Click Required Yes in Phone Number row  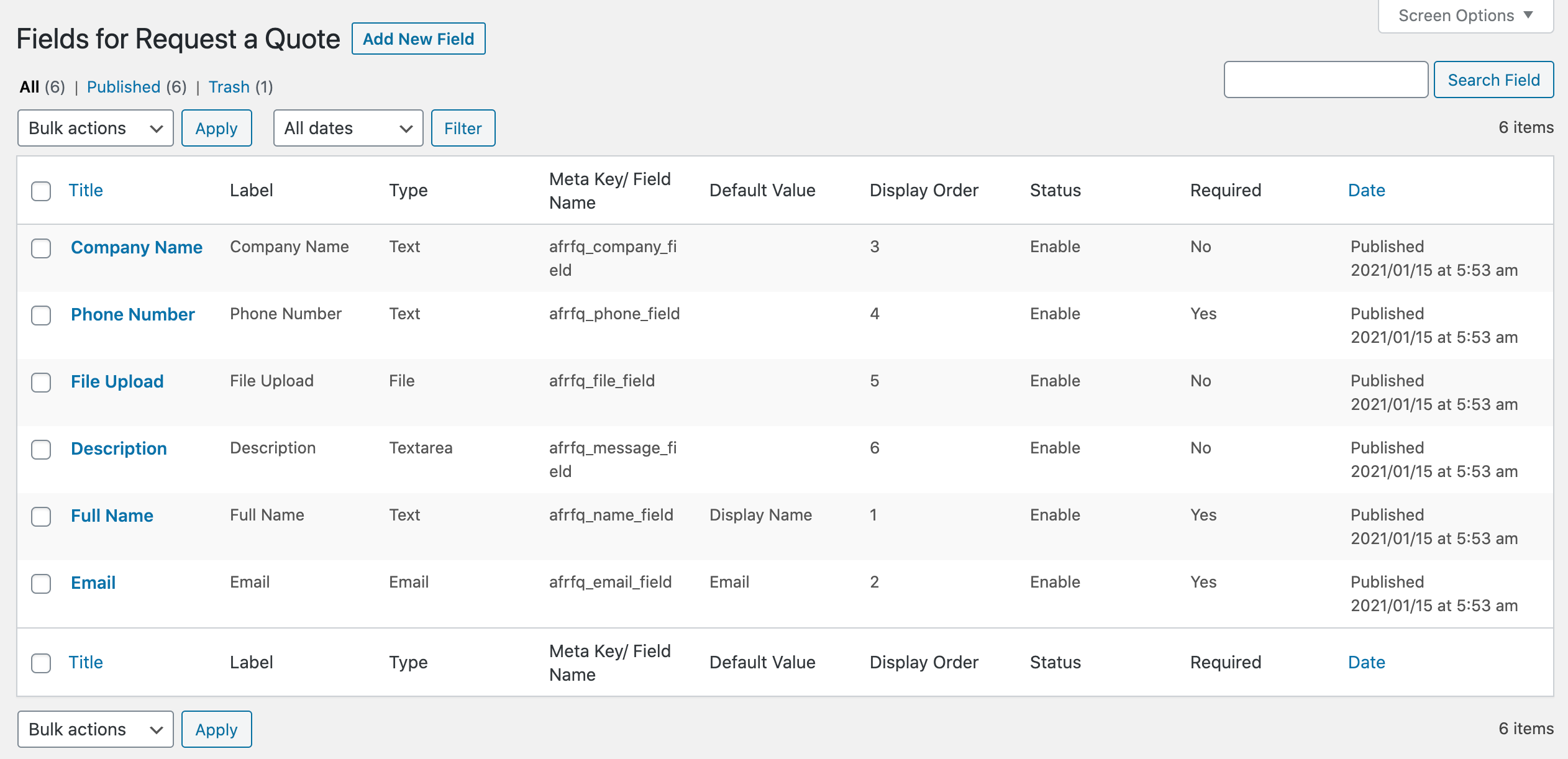[x=1203, y=314]
